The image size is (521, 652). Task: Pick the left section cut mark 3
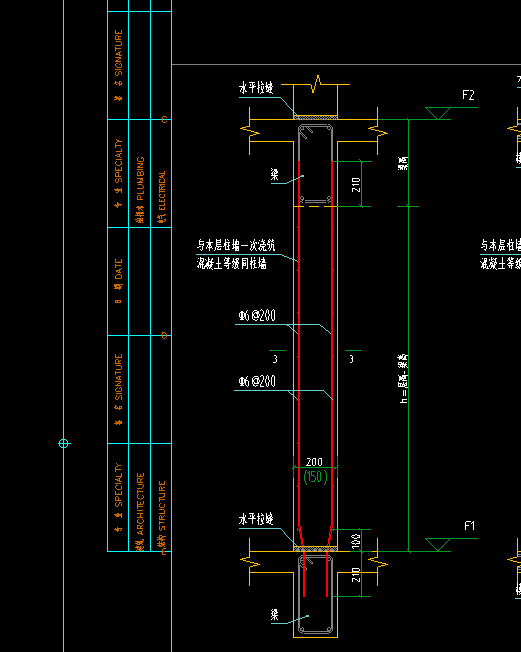277,356
